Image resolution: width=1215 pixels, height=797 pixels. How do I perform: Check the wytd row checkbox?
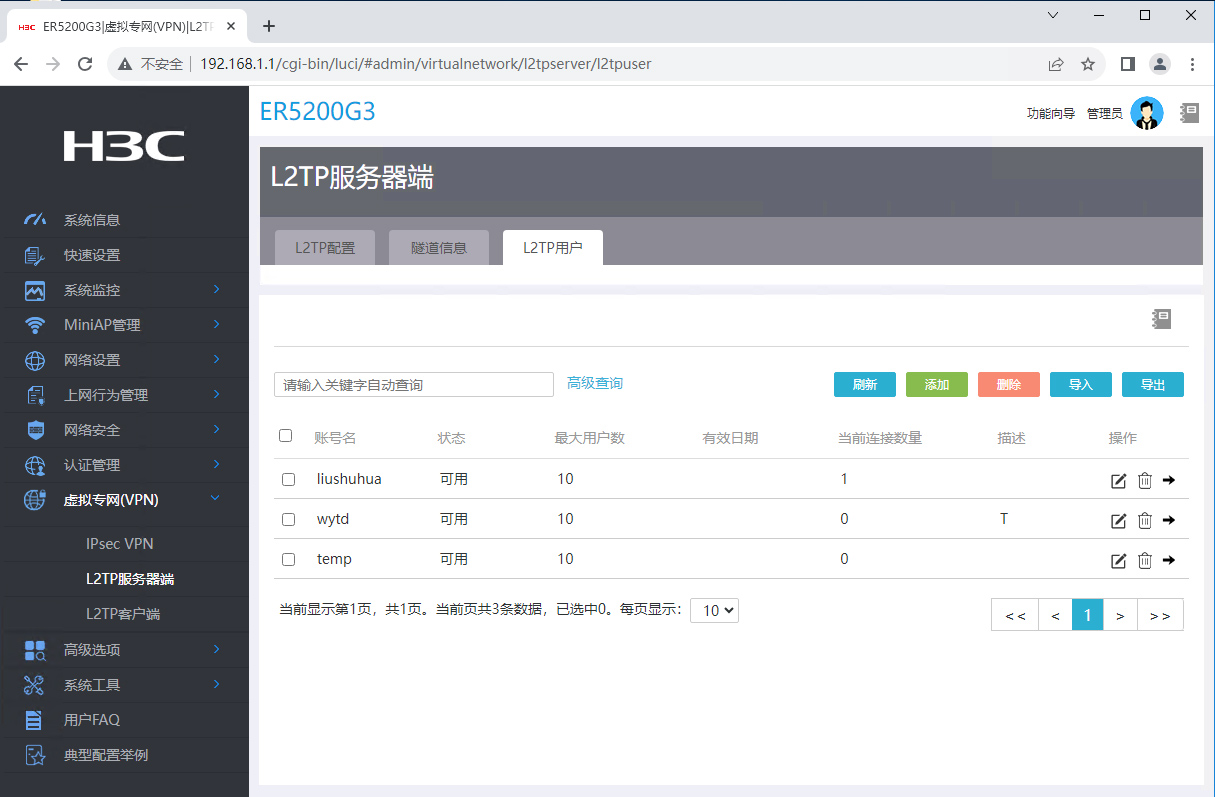click(x=289, y=520)
